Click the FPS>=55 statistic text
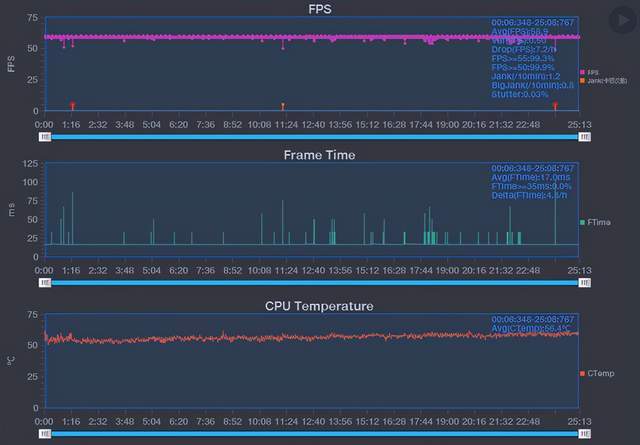Screen dimensions: 640x445 click(x=523, y=58)
